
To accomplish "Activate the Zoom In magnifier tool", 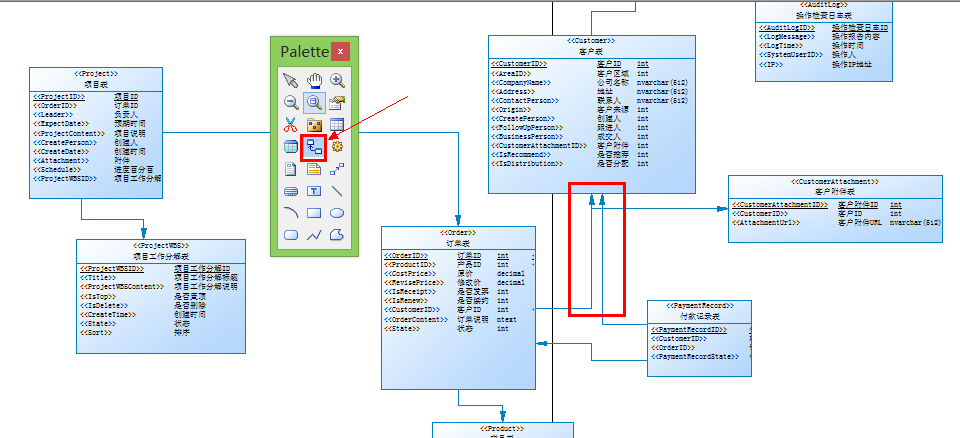I will pyautogui.click(x=337, y=80).
